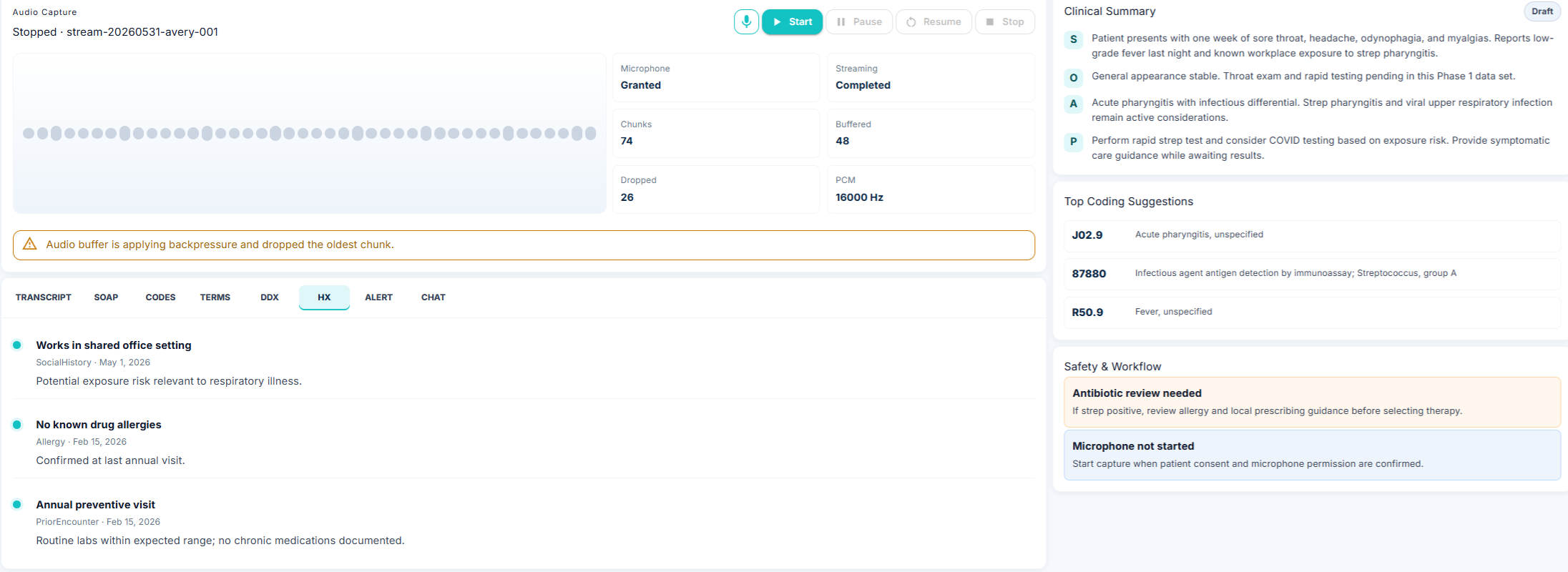The image size is (1568, 572).
Task: Switch to the SOAP tab
Action: click(x=106, y=297)
